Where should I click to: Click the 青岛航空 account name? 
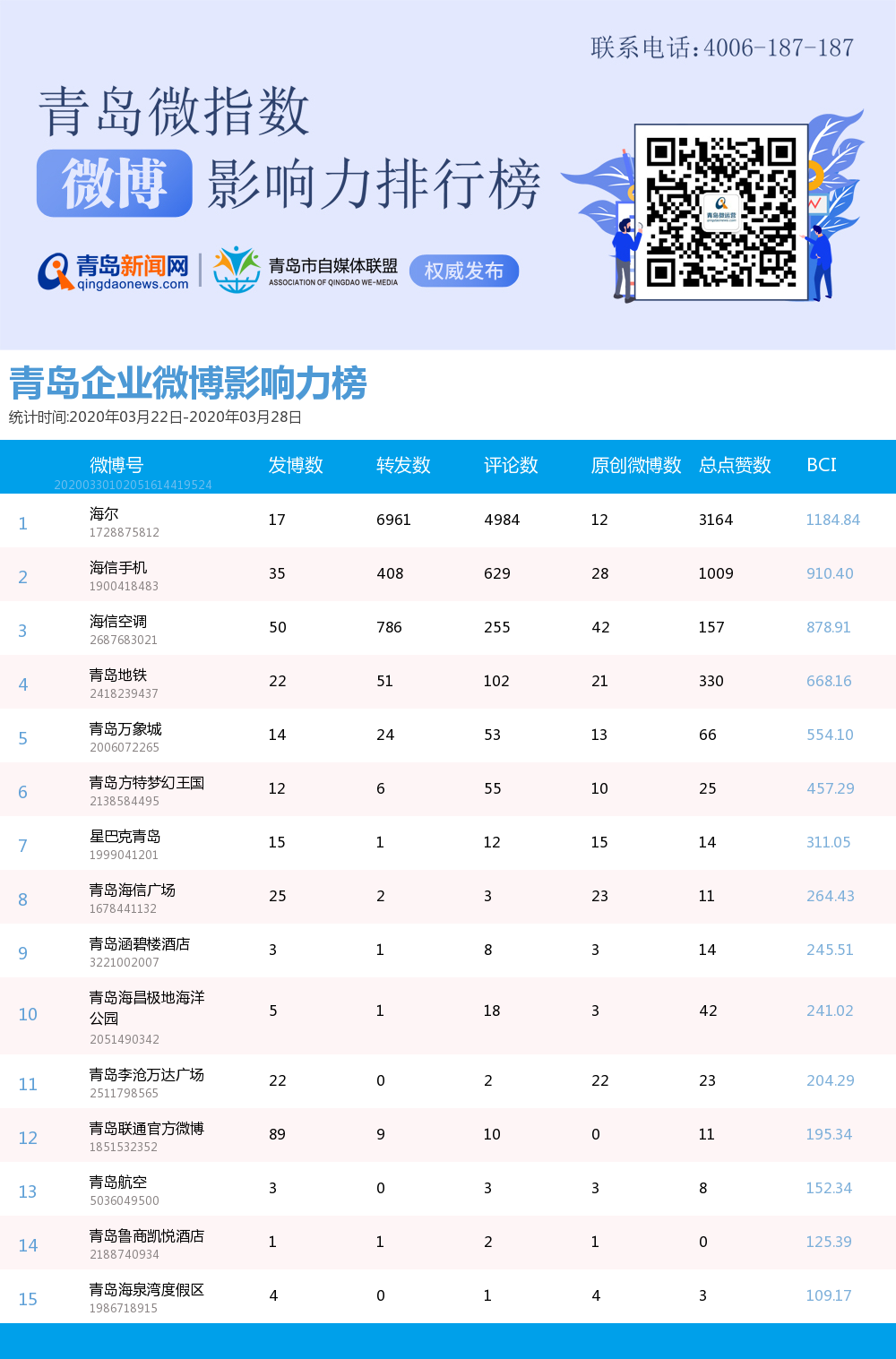(118, 1183)
